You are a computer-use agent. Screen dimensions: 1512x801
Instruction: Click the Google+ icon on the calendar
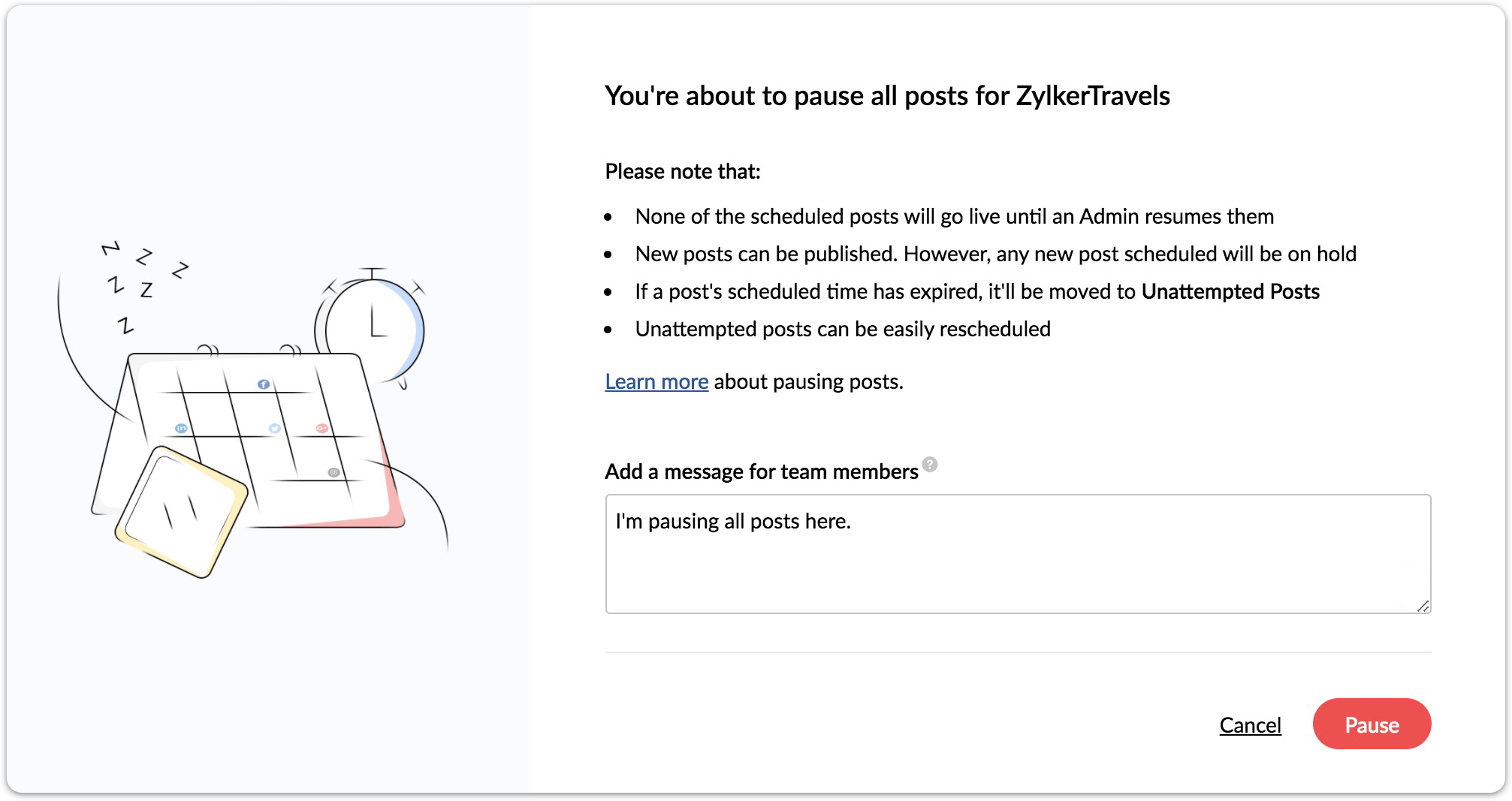point(321,428)
